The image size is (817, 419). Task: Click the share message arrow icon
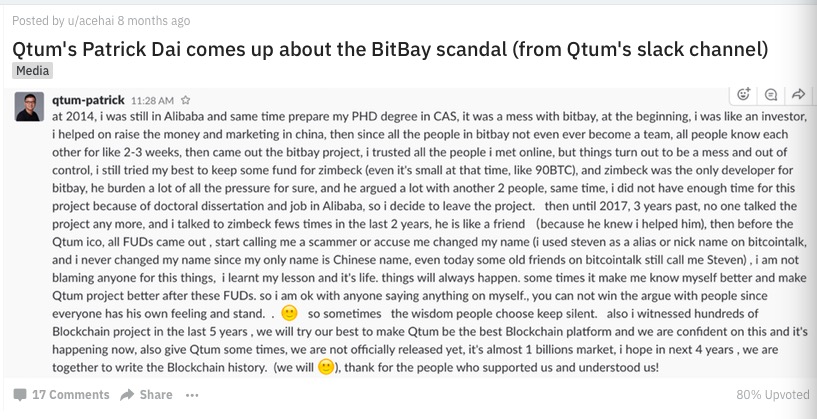(798, 95)
